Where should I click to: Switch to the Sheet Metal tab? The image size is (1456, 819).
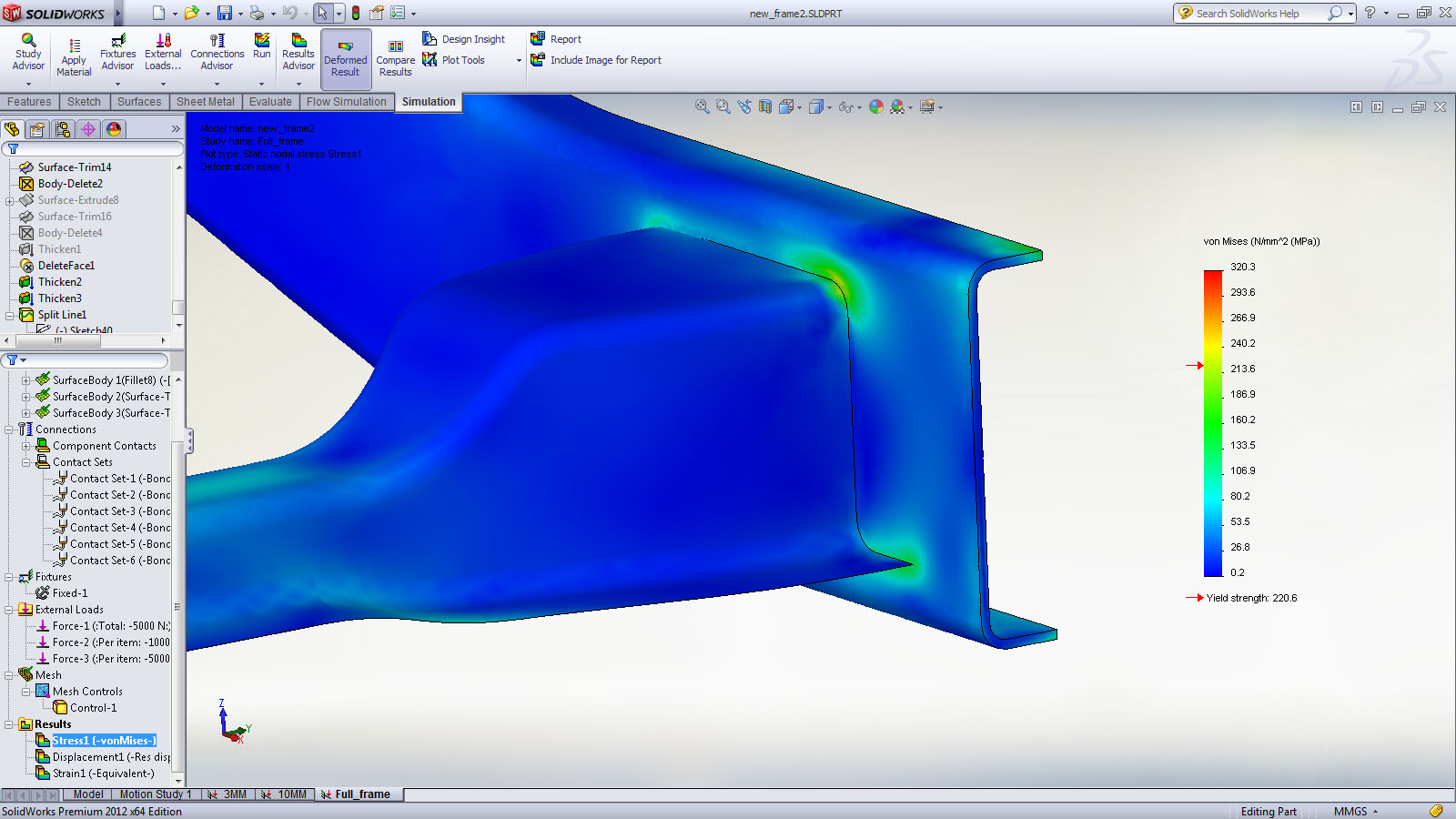click(205, 102)
